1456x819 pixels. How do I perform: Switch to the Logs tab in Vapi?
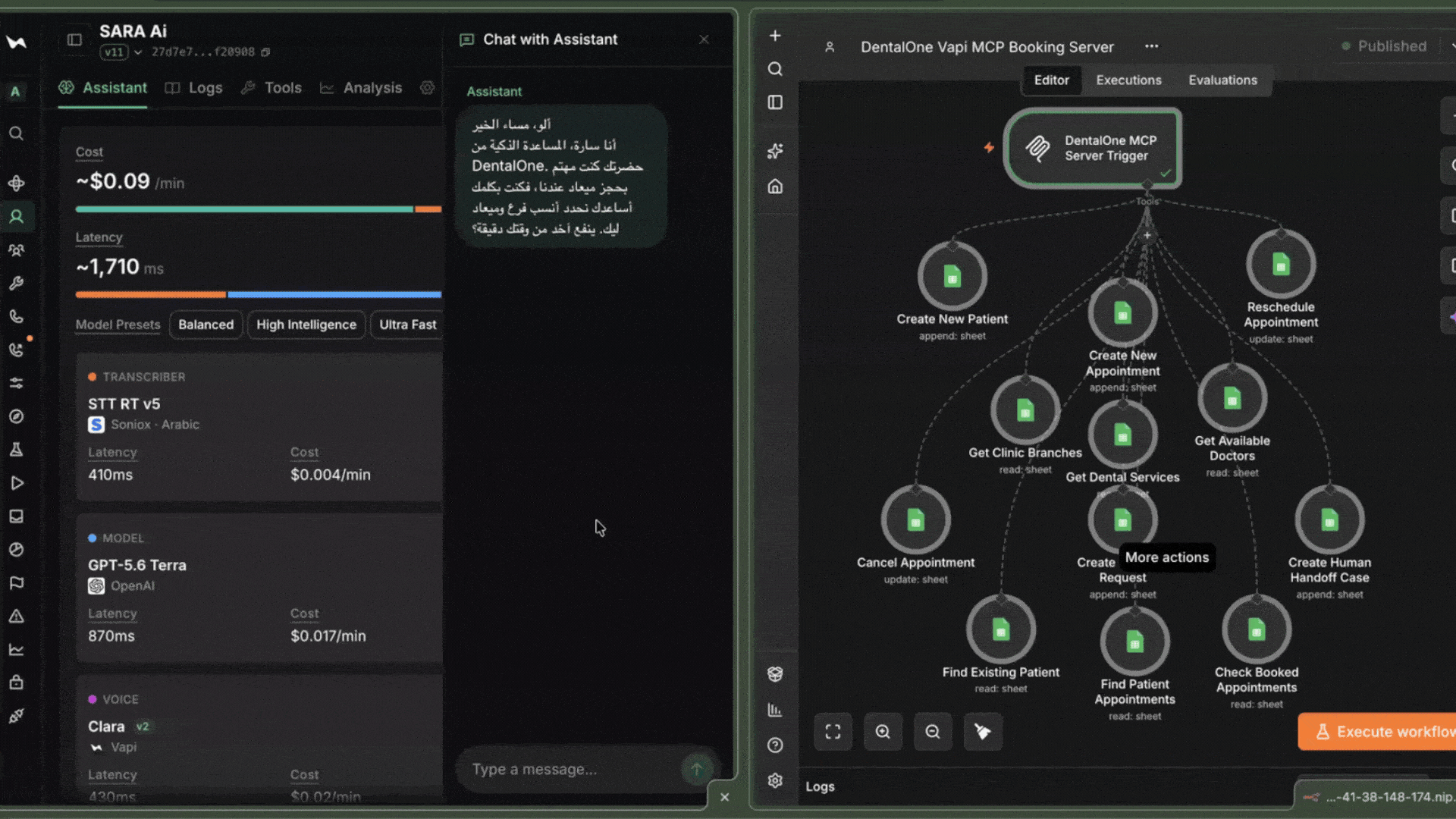tap(194, 88)
